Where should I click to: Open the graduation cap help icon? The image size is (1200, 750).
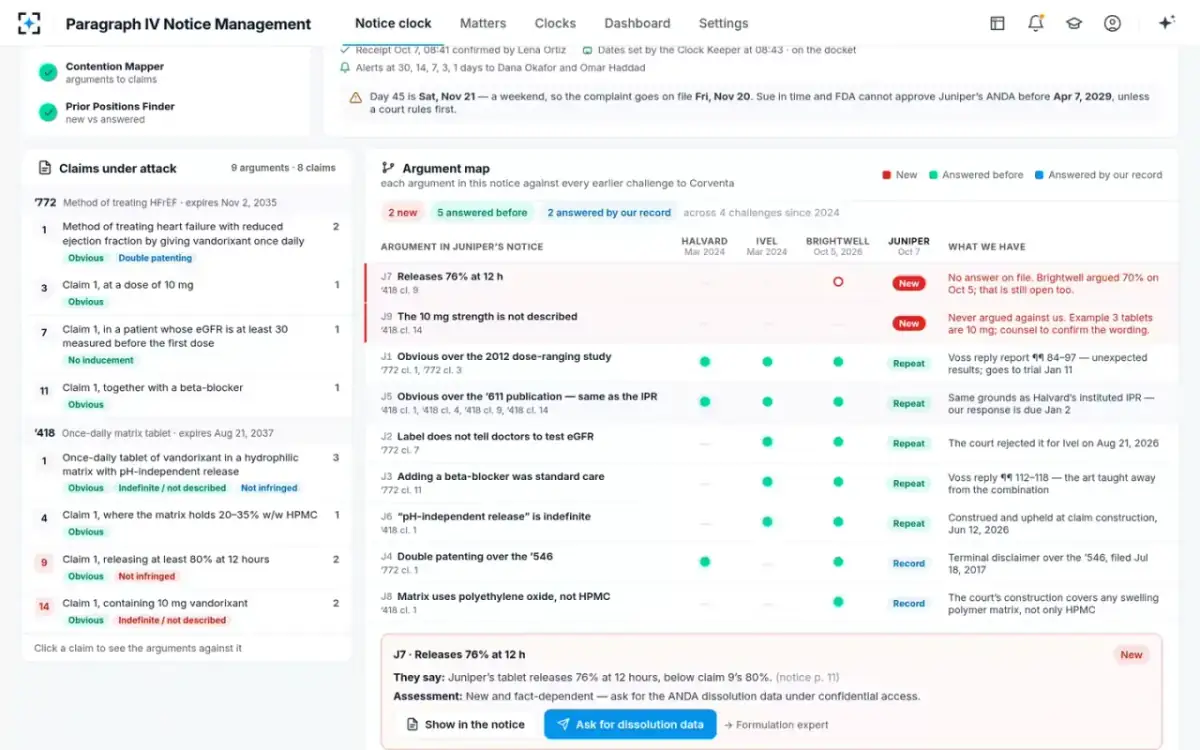(x=1074, y=23)
